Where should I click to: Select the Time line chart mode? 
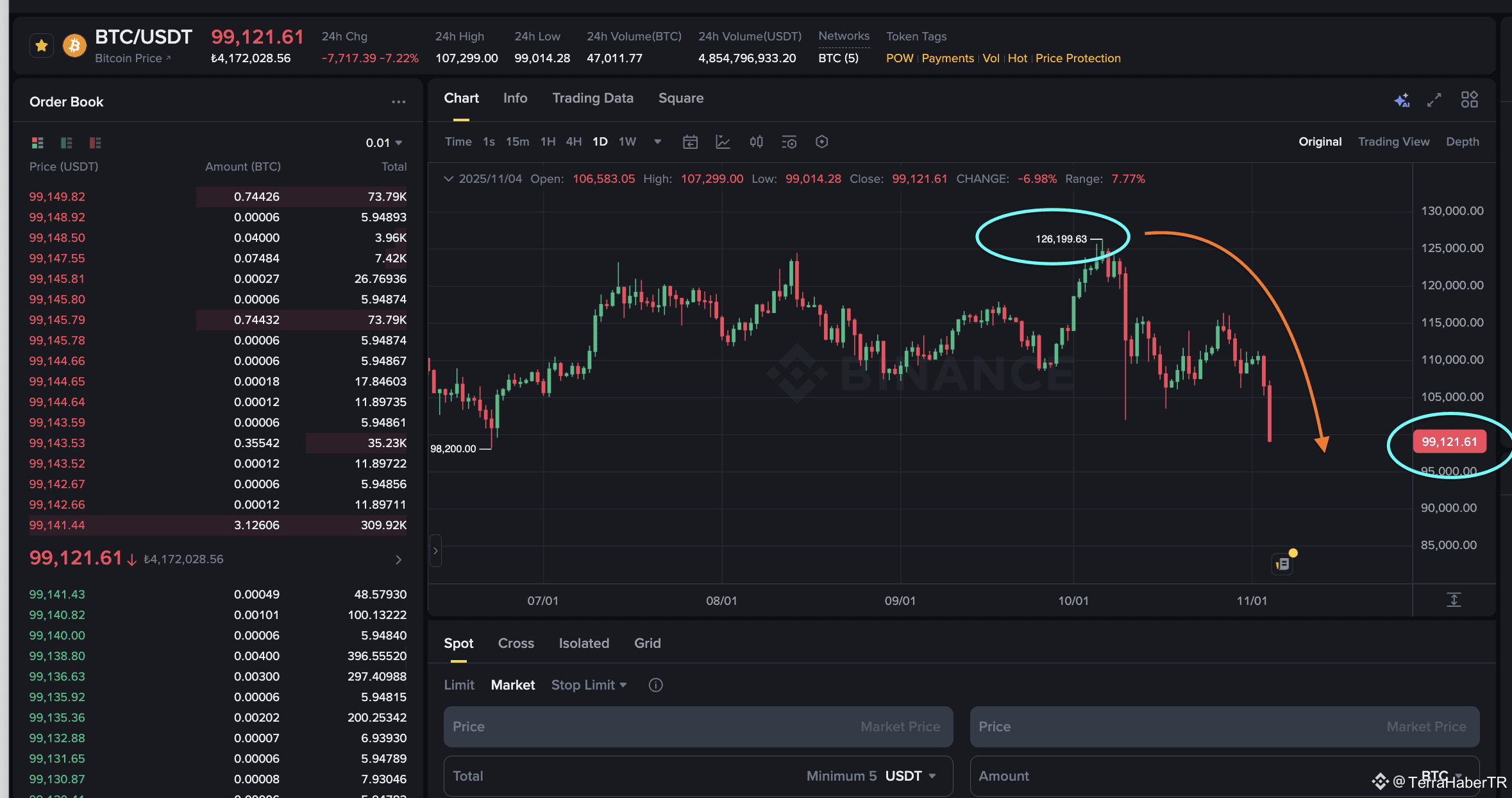(x=458, y=142)
